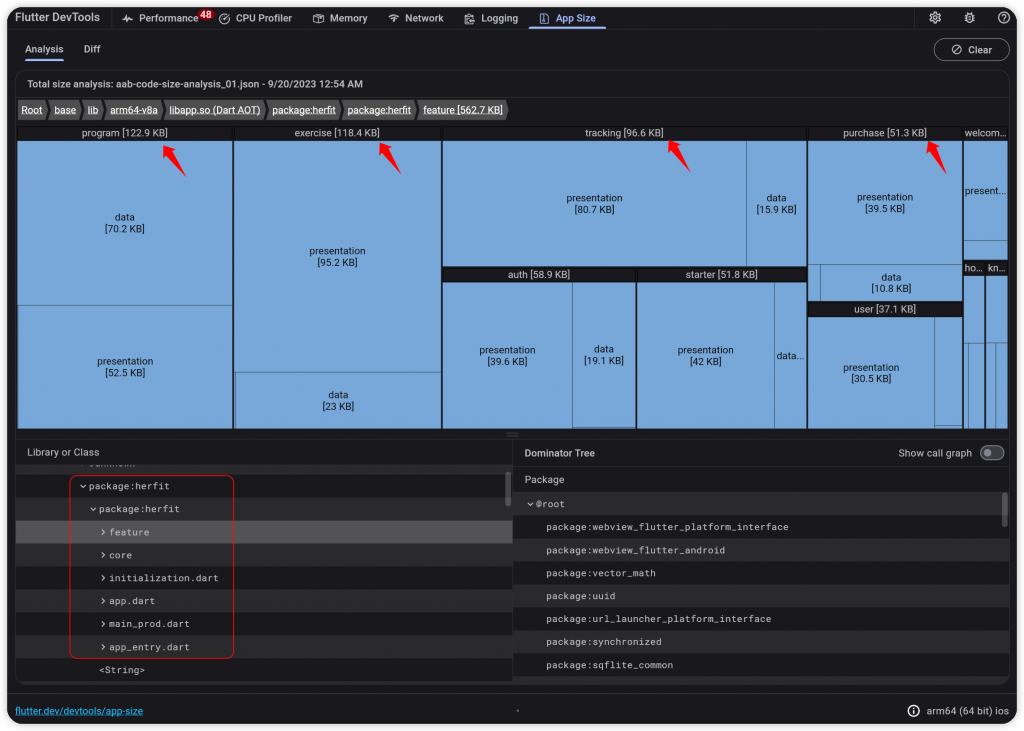Click the Network wifi icon
This screenshot has width=1024, height=731.
coord(393,18)
